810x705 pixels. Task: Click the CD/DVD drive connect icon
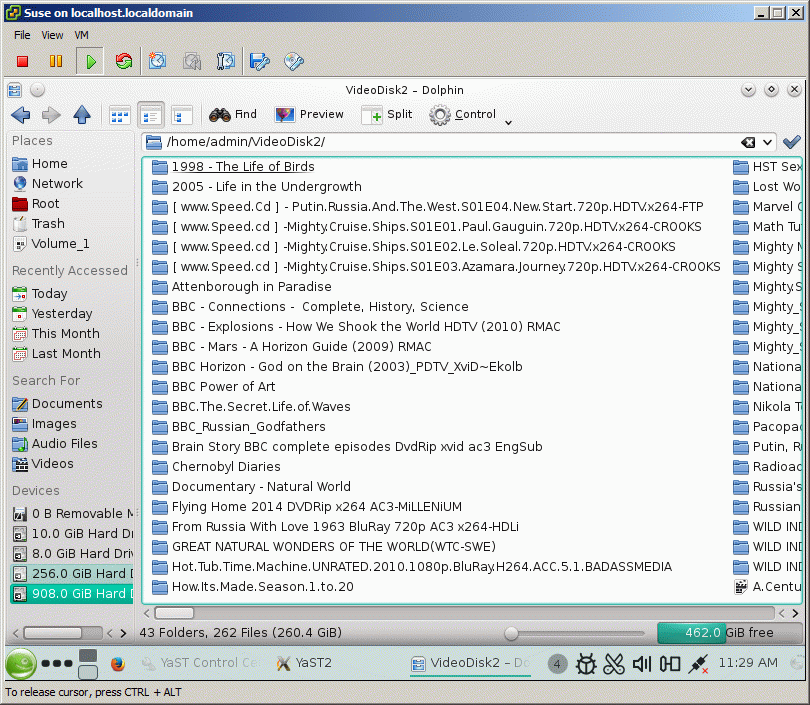(294, 61)
